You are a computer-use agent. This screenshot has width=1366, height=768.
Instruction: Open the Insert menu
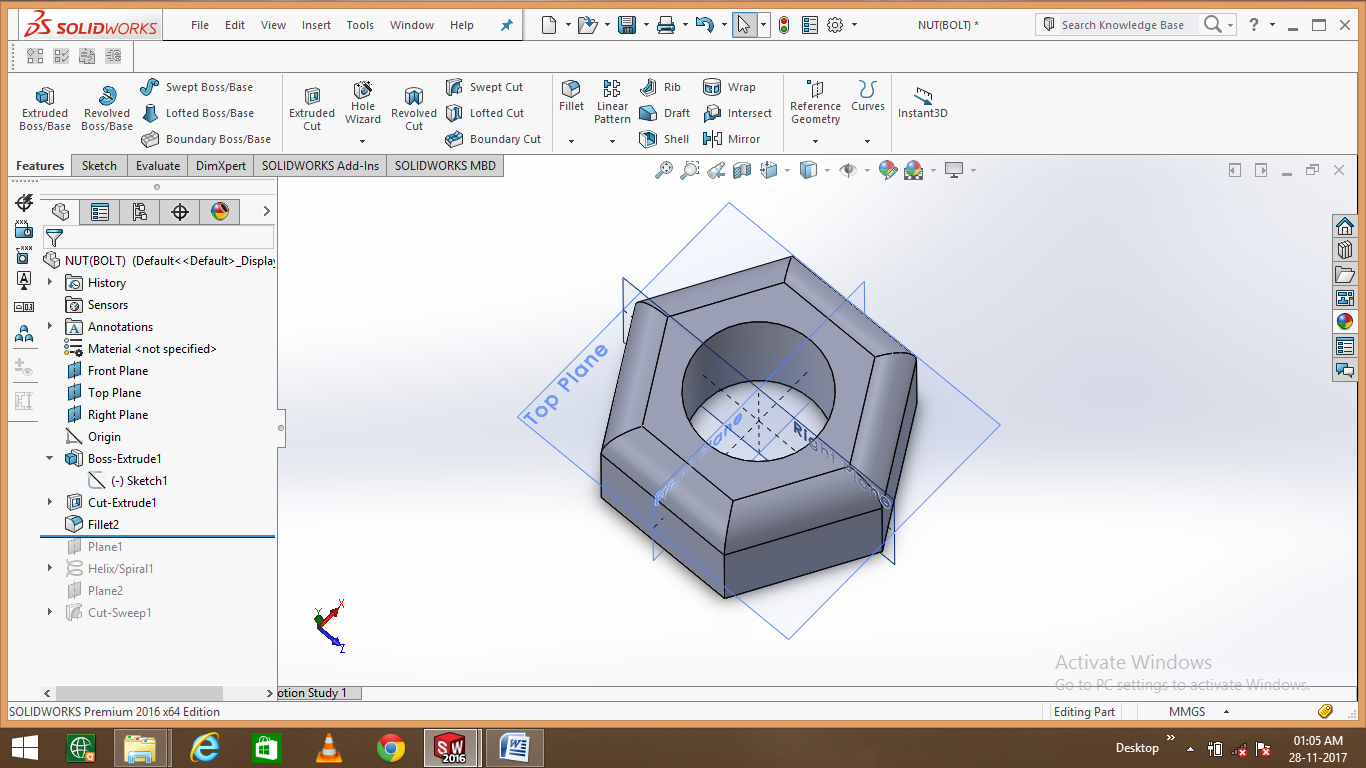[316, 25]
